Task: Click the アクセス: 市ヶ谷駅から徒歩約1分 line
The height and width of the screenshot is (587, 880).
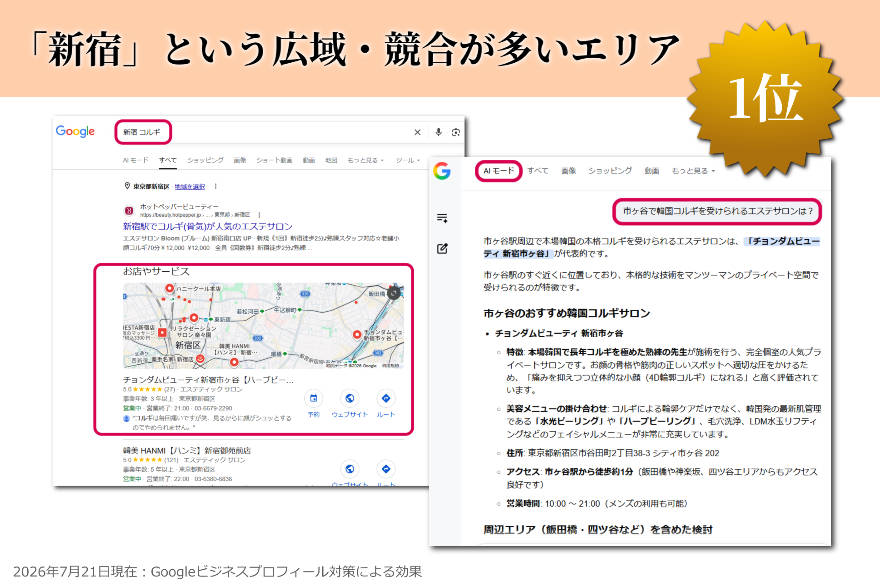Action: coord(662,478)
